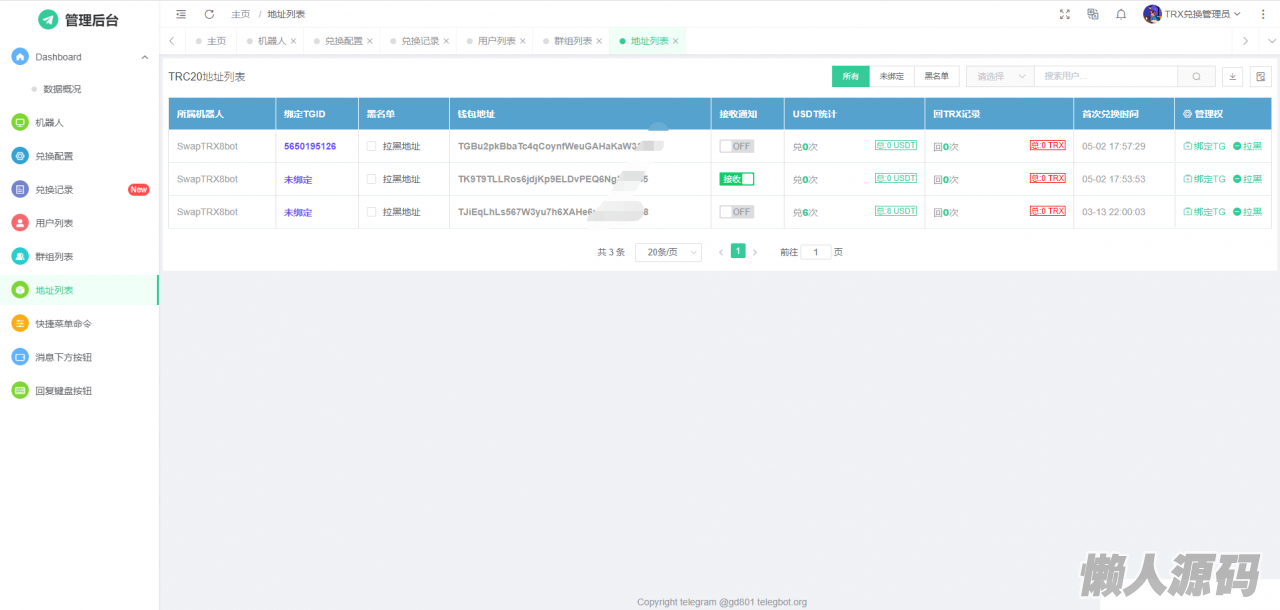Click the refresh icon in the top bar
Image resolution: width=1280 pixels, height=610 pixels.
(209, 14)
